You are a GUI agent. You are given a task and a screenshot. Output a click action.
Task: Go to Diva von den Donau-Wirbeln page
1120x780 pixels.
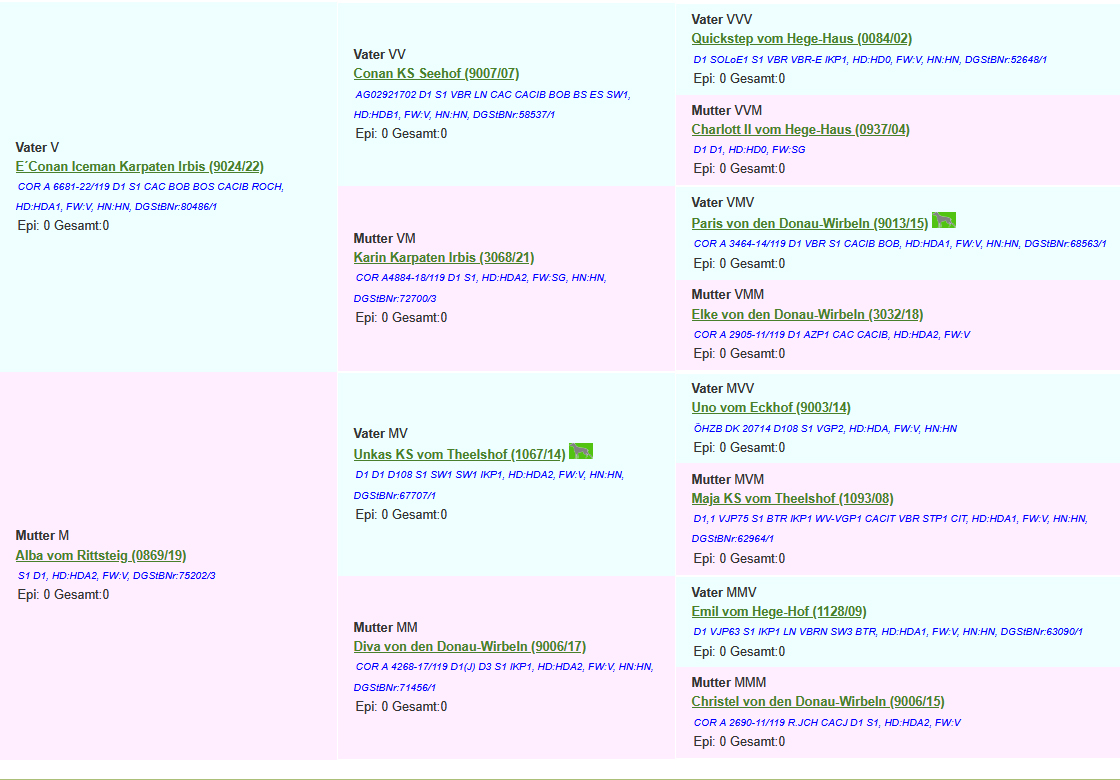tap(469, 647)
